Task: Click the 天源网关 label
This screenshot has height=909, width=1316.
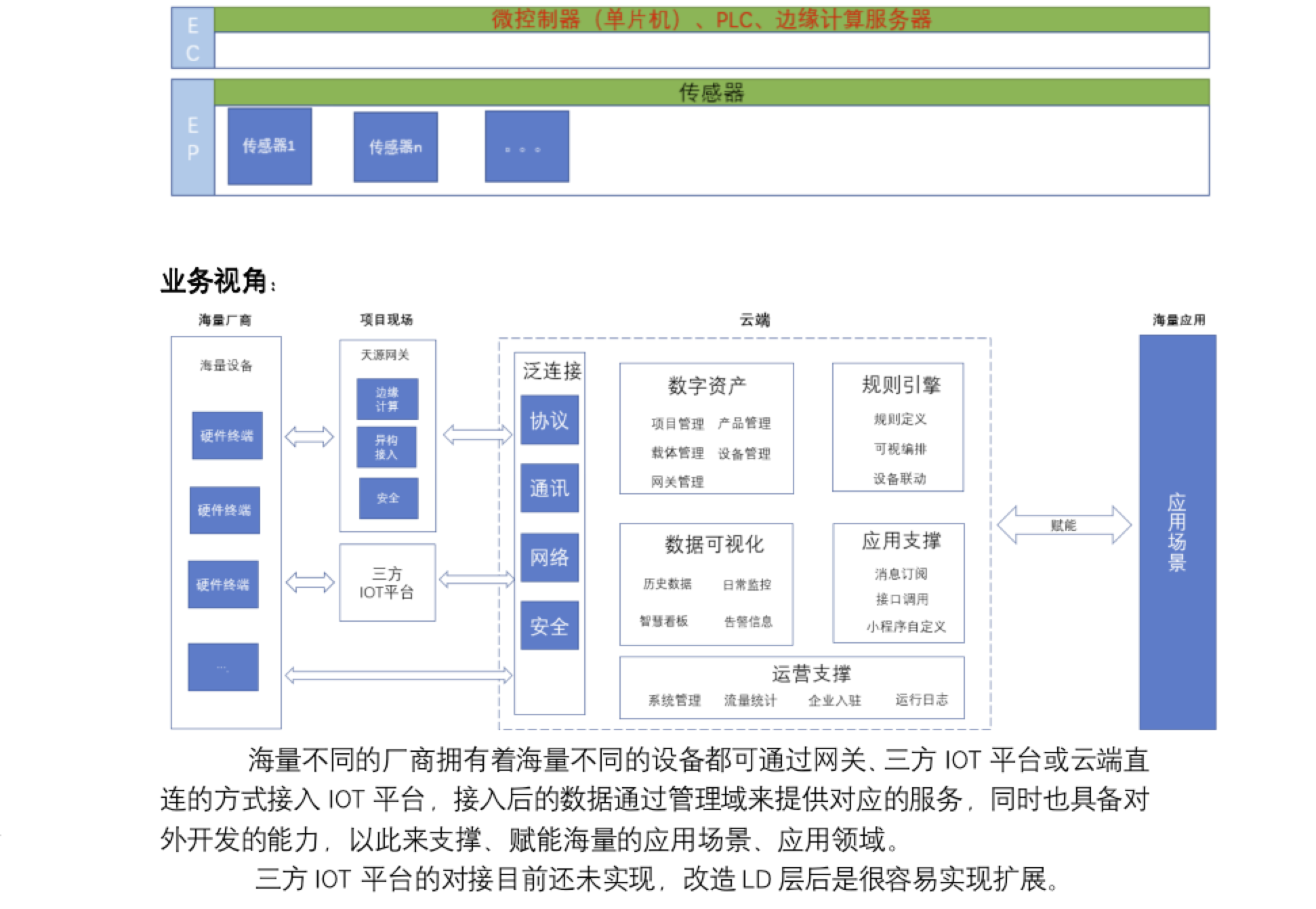Action: (385, 355)
